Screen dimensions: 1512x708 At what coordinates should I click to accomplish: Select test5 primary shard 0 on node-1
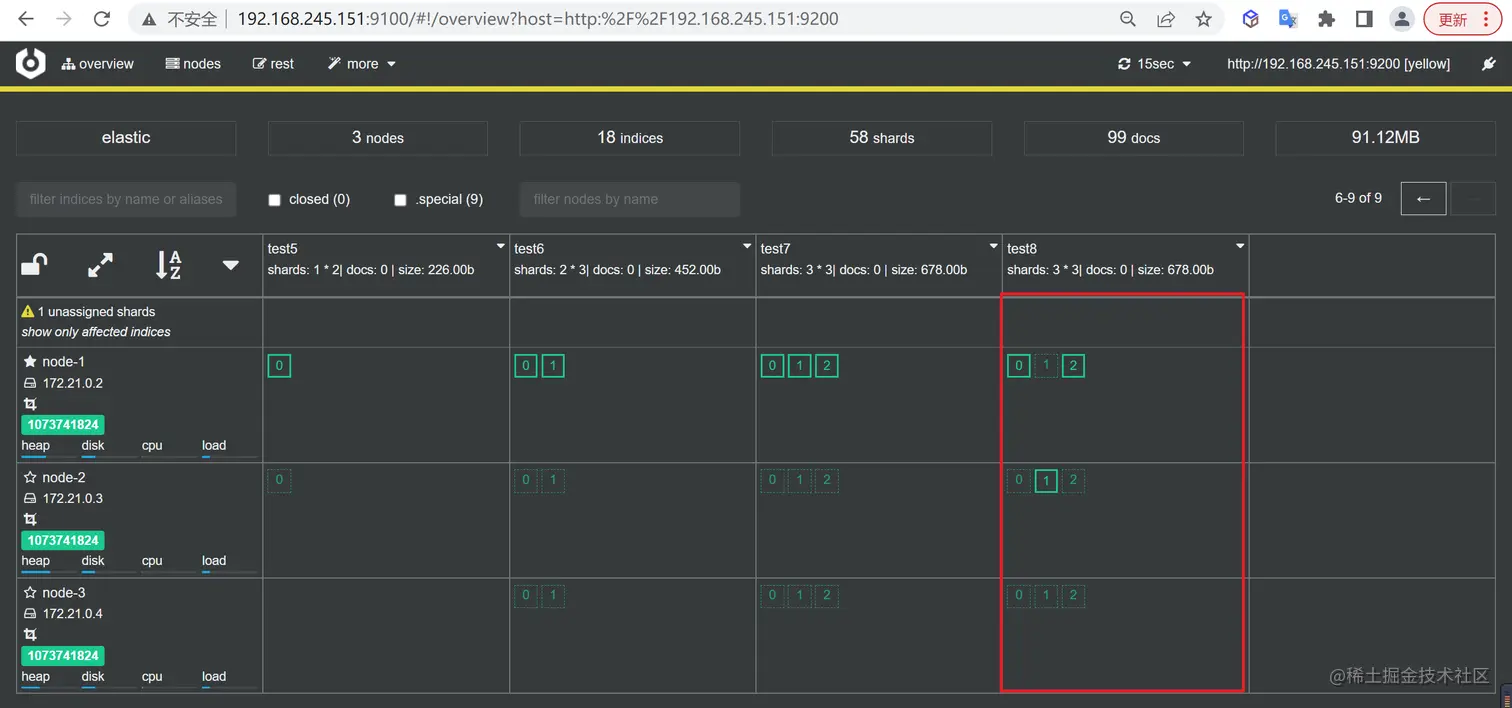click(279, 366)
